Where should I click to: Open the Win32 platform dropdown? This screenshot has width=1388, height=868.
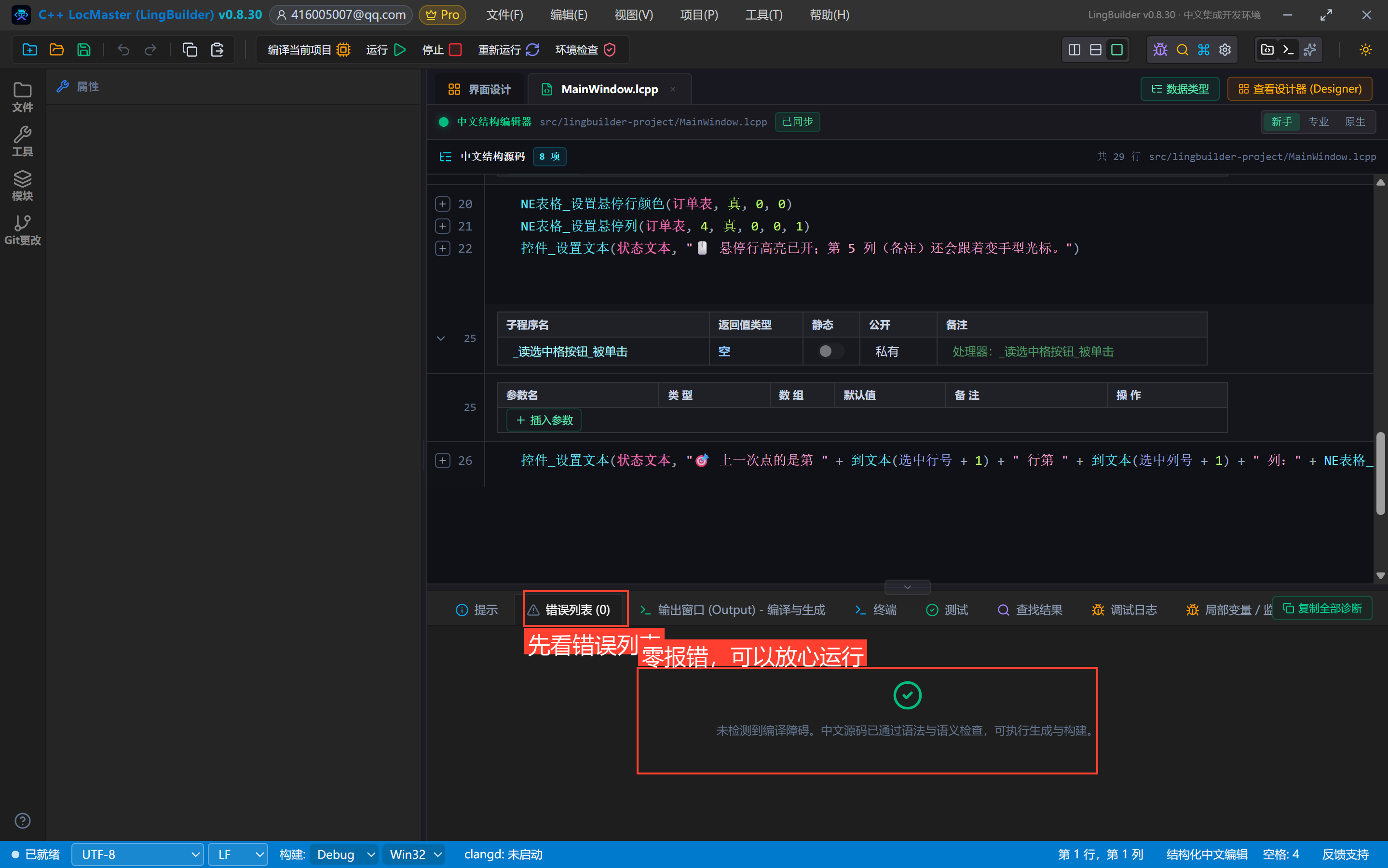pyautogui.click(x=415, y=854)
